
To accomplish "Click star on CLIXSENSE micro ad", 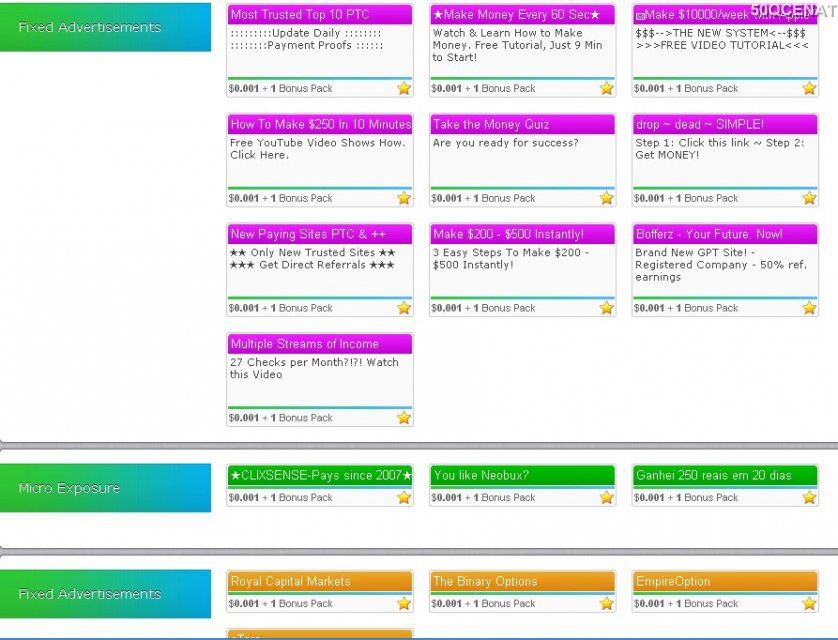I will pos(404,497).
